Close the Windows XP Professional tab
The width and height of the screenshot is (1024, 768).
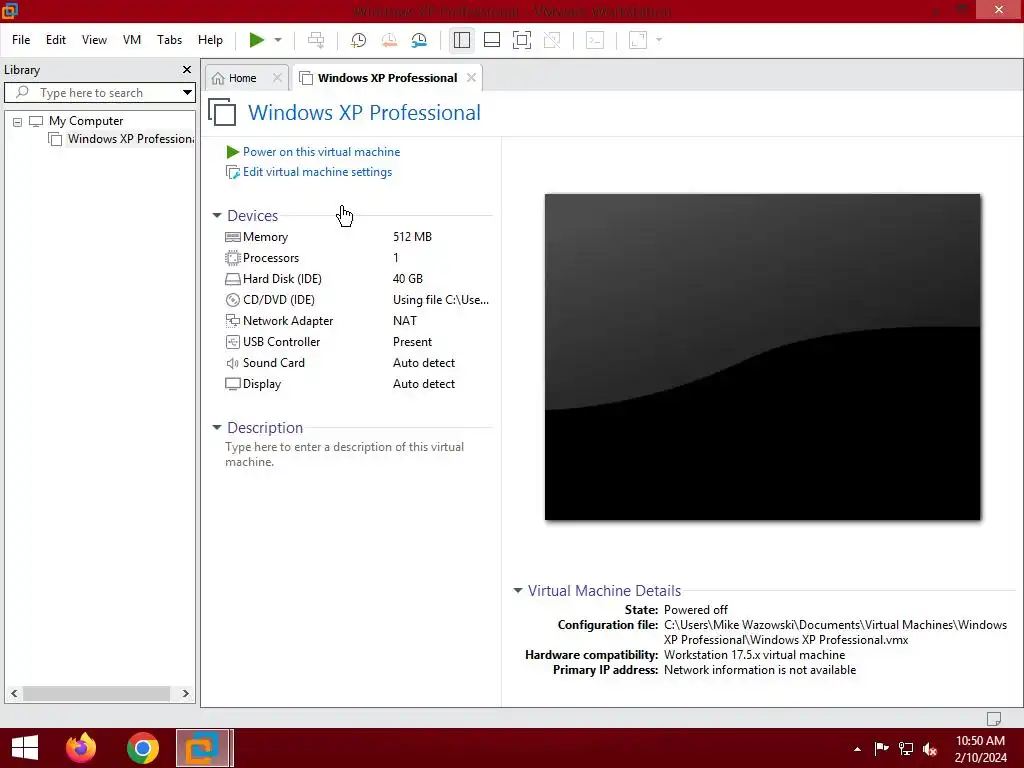472,78
